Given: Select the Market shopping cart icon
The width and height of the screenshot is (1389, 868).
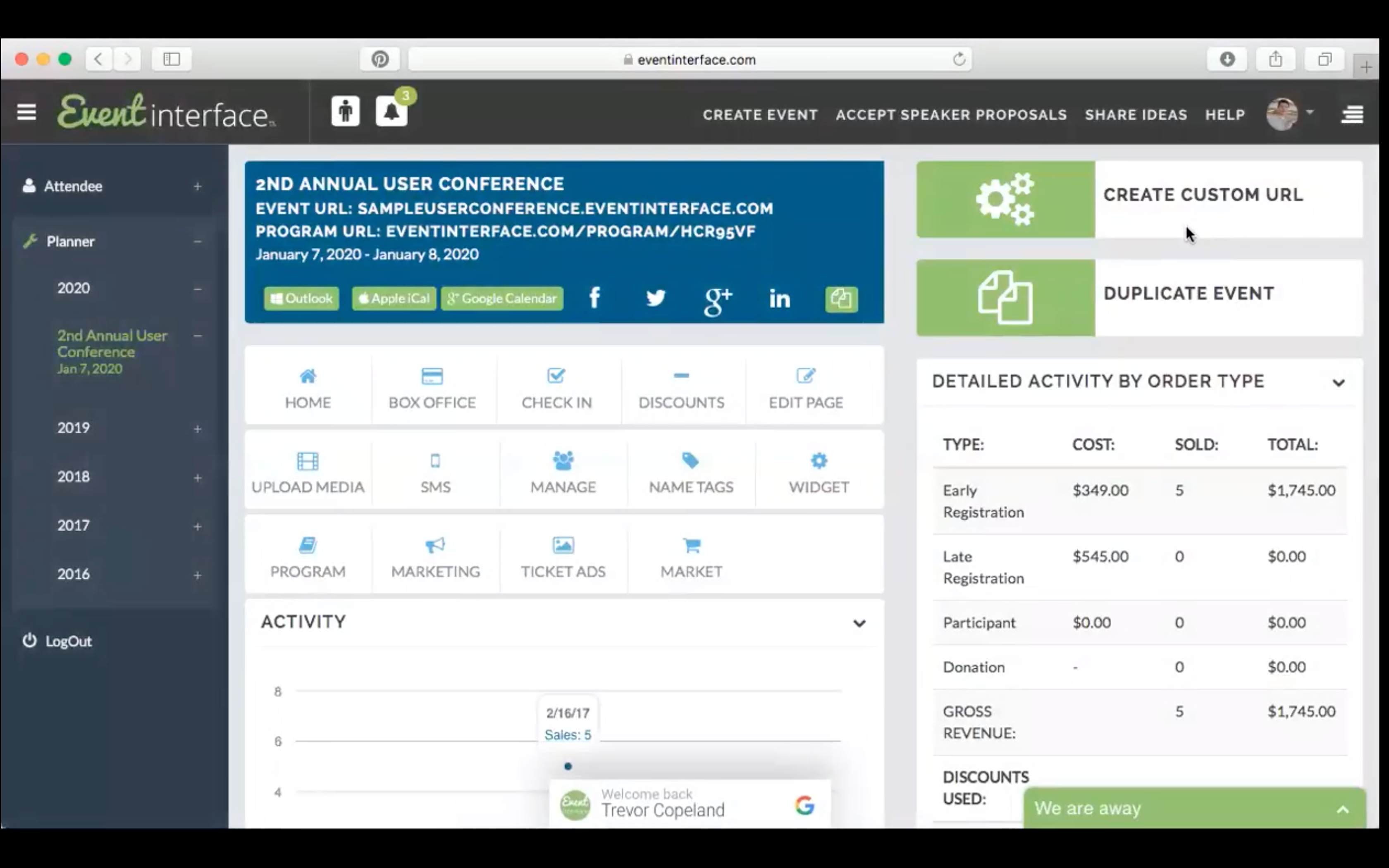Looking at the screenshot, I should tap(691, 557).
